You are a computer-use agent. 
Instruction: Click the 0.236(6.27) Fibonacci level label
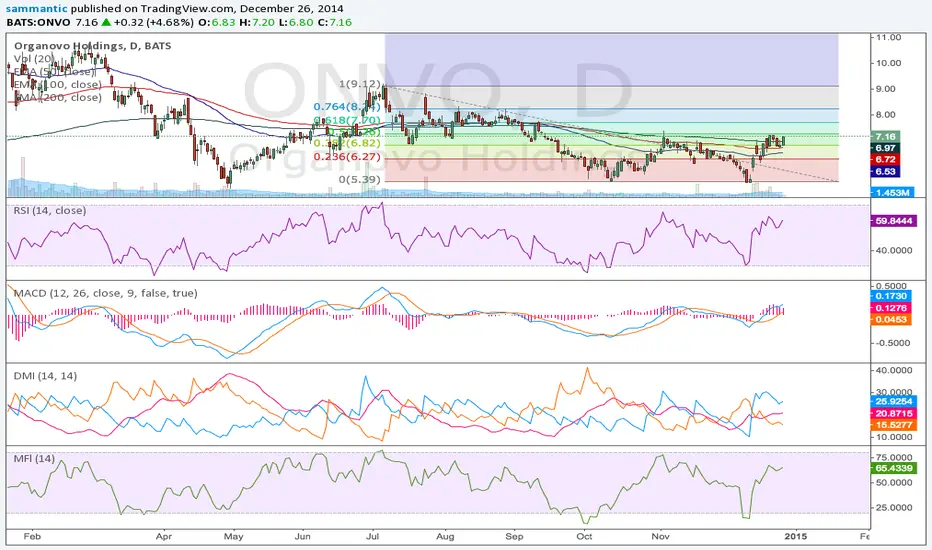[347, 156]
